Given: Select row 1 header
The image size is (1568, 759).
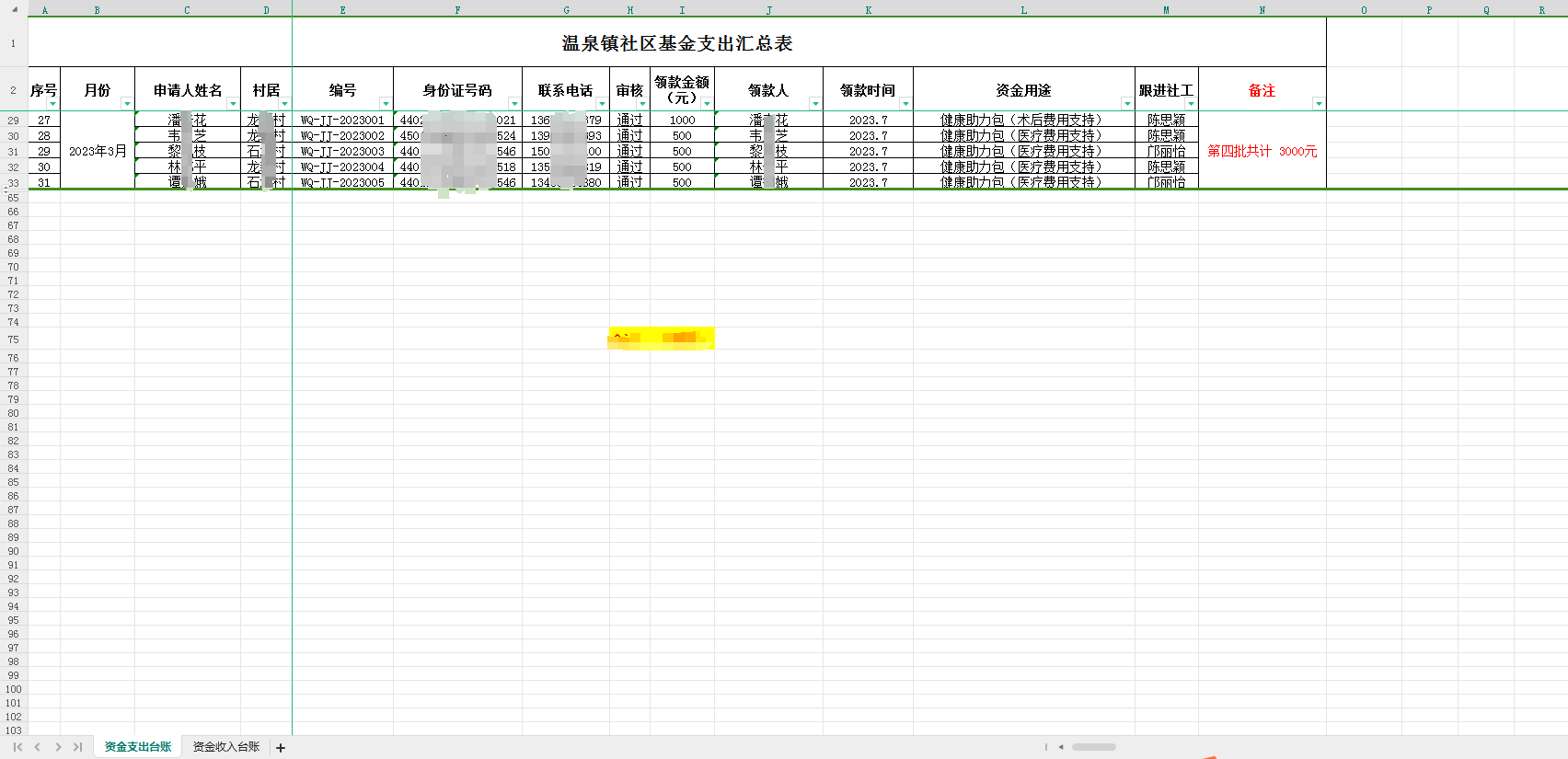Looking at the screenshot, I should (x=14, y=43).
